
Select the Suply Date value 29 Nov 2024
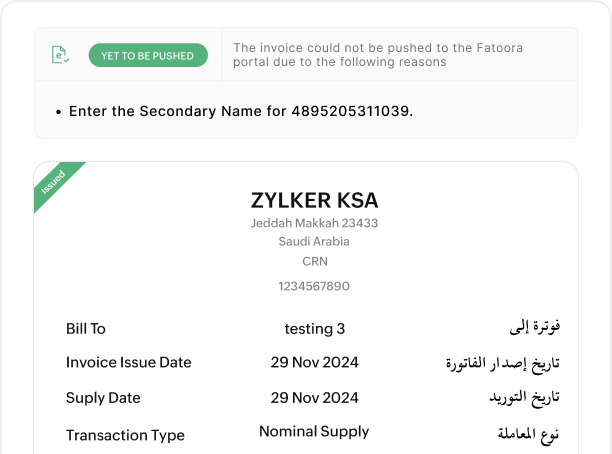(x=314, y=398)
